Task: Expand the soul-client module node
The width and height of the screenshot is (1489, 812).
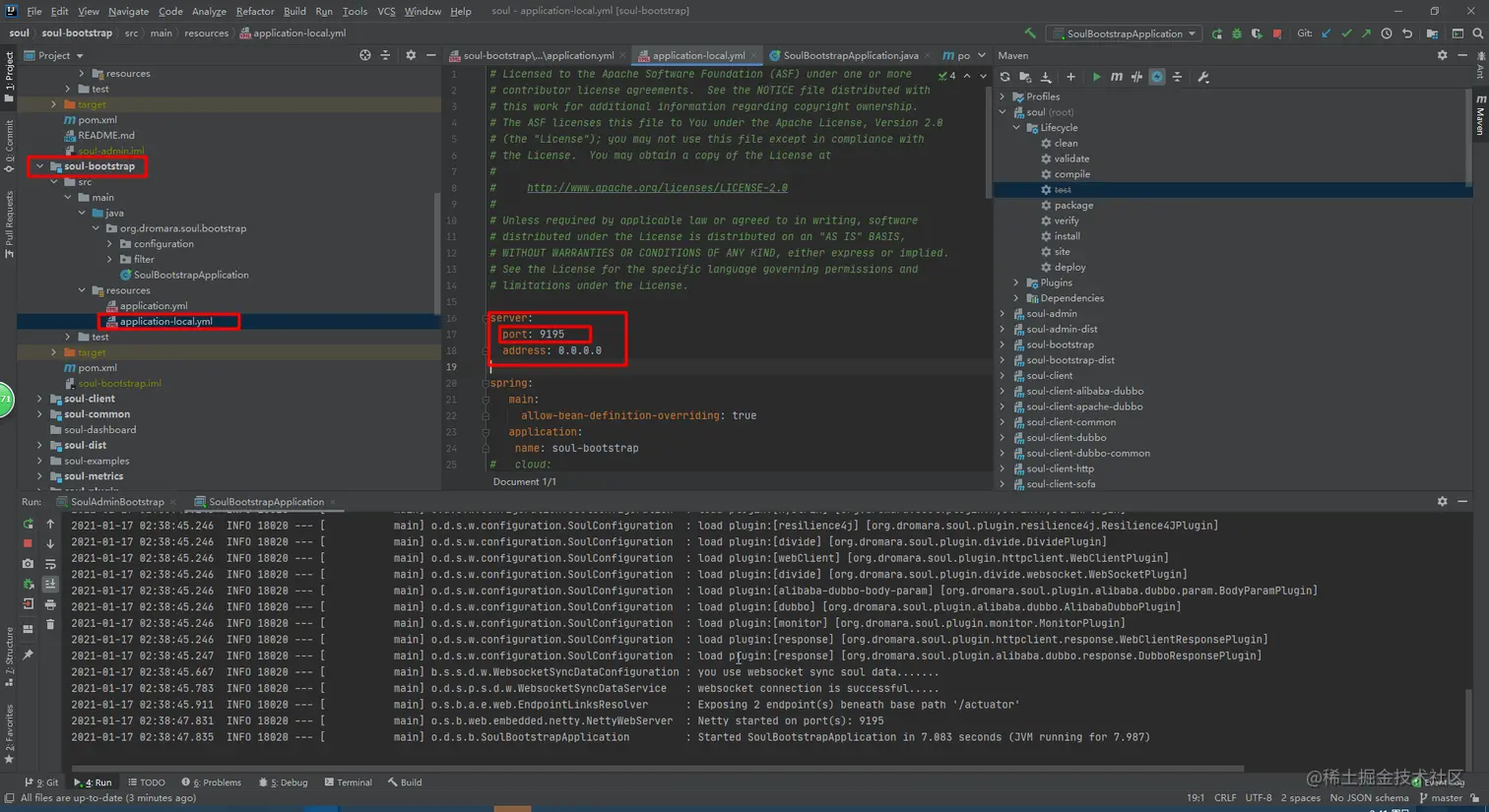Action: [x=40, y=399]
